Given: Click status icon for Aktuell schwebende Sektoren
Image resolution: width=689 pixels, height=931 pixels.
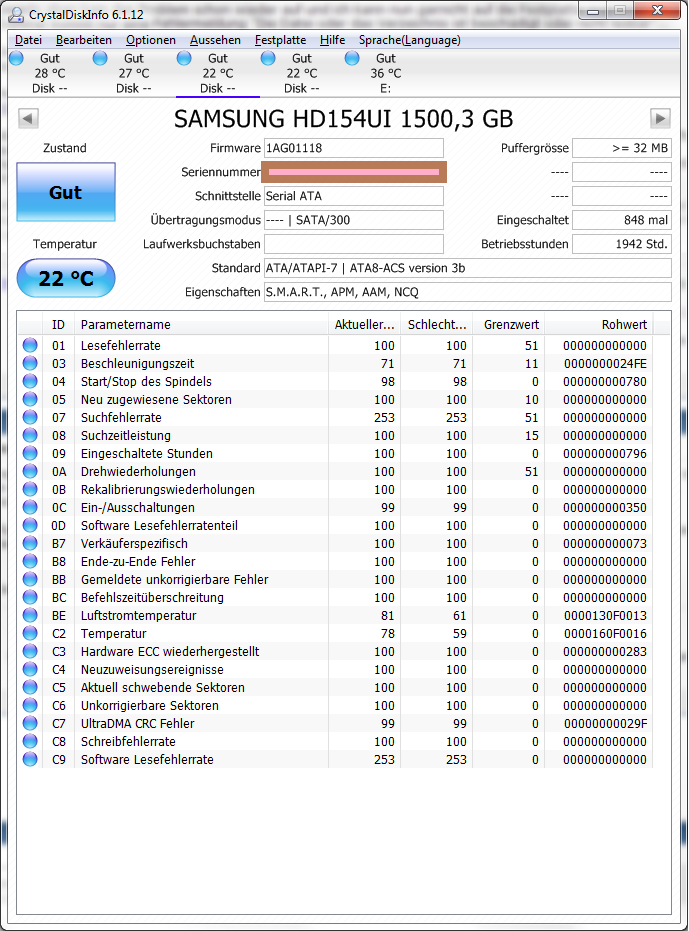Looking at the screenshot, I should pos(30,687).
